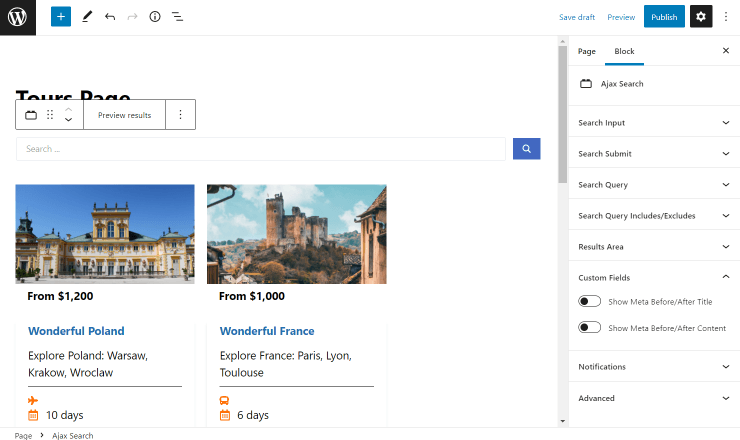Click the '6 days' duration text
The image size is (740, 440).
[253, 415]
